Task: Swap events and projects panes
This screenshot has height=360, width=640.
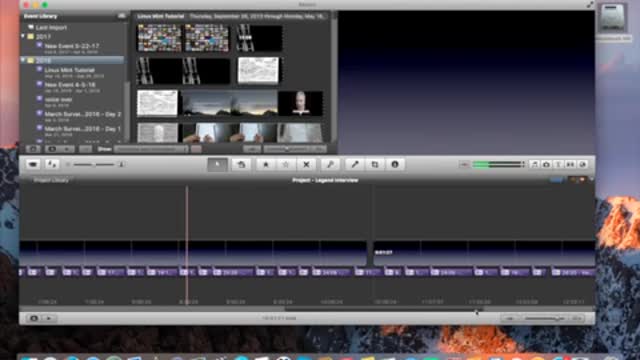Action: click(x=52, y=164)
